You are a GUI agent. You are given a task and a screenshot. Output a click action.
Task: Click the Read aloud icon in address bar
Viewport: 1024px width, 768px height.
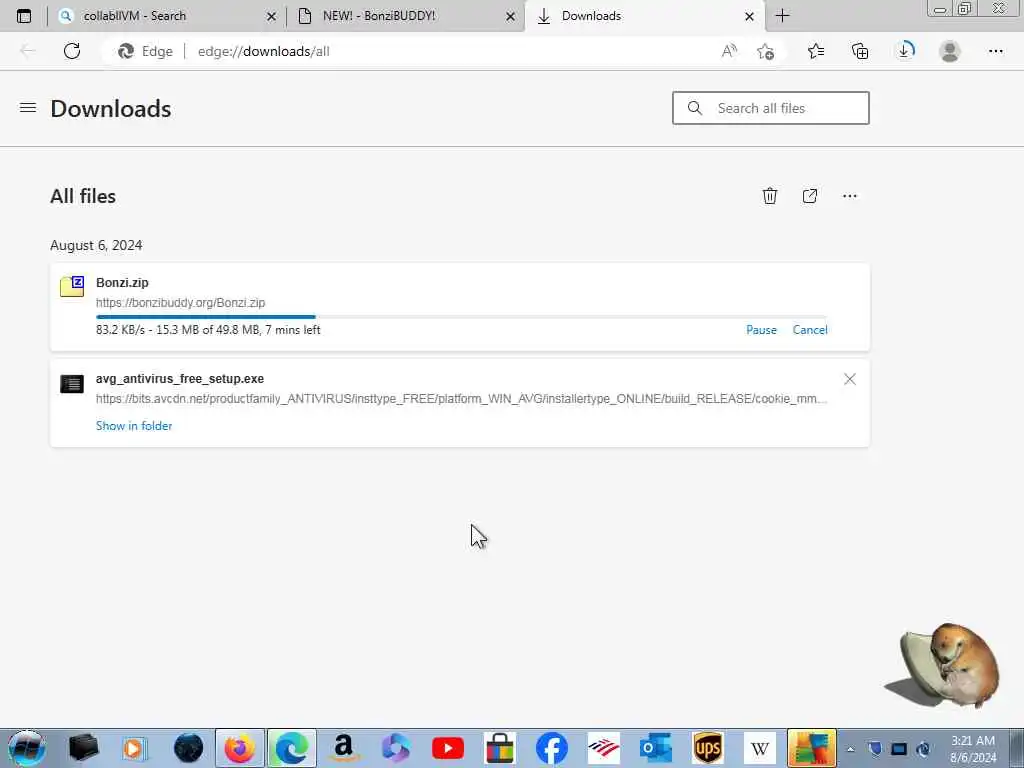729,51
